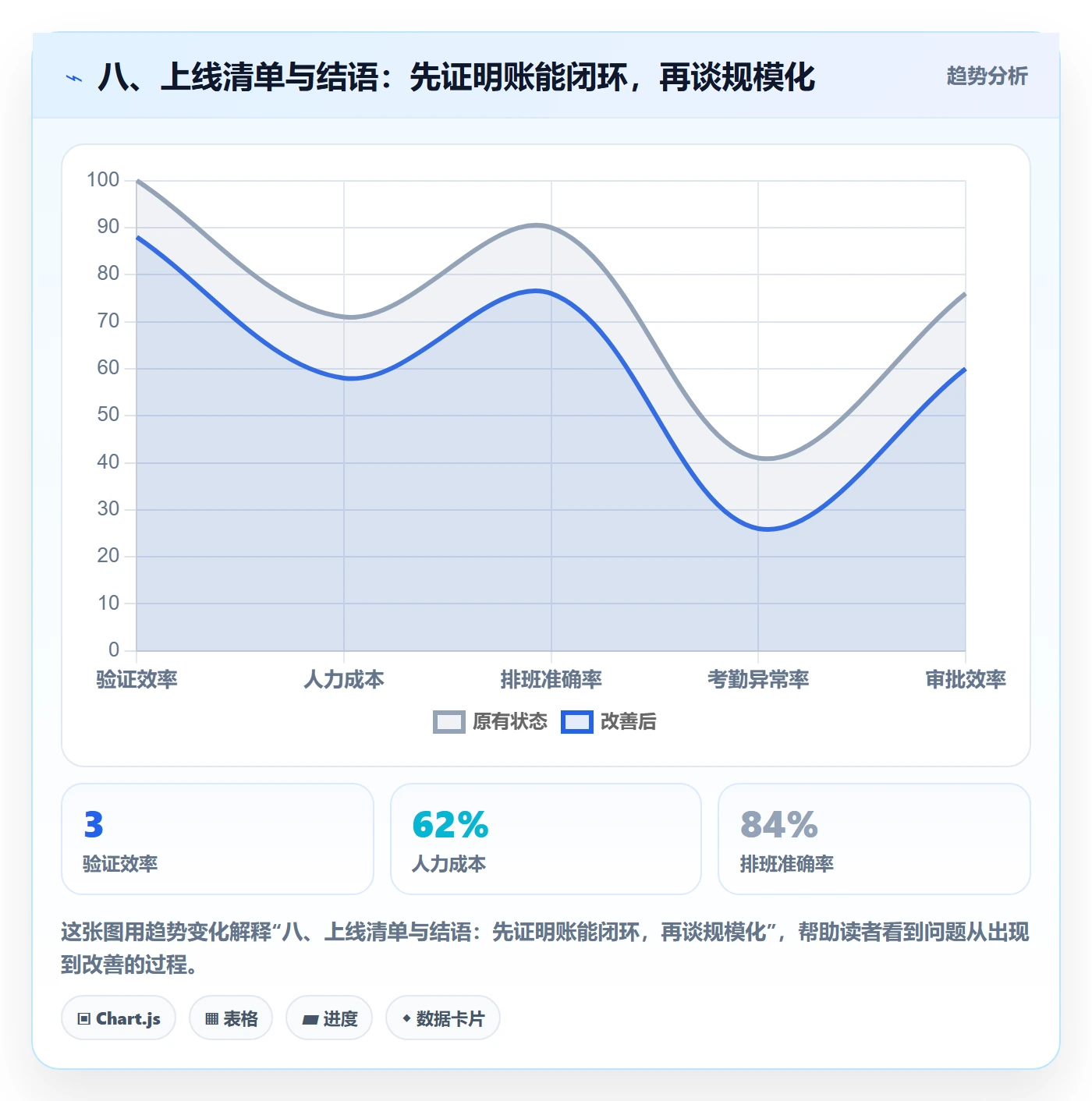Click the 100 y-axis tick label
Viewport: 1092px width, 1101px height.
pyautogui.click(x=103, y=180)
